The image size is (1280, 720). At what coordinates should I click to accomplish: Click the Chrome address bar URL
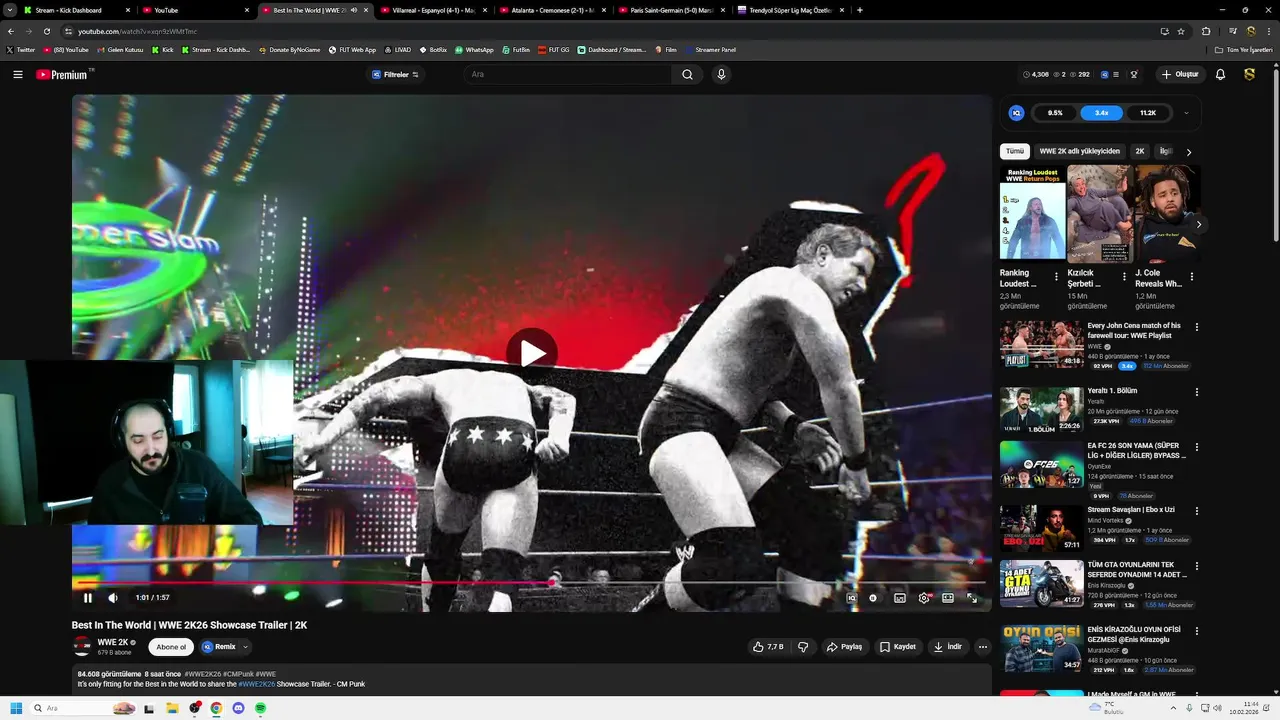138,31
